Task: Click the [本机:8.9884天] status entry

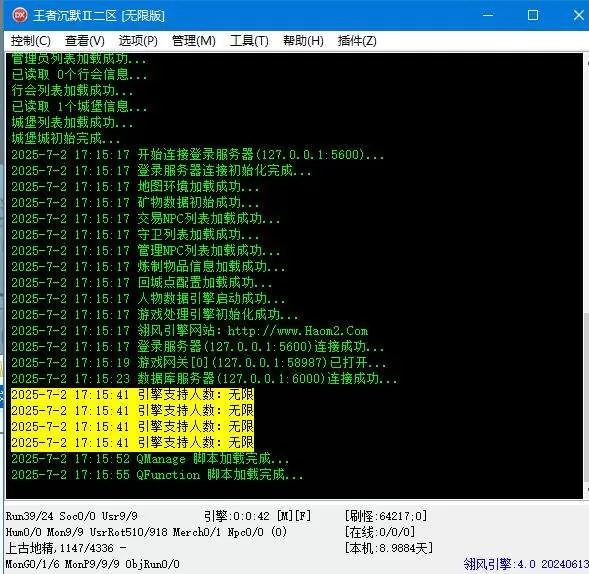Action: click(389, 548)
